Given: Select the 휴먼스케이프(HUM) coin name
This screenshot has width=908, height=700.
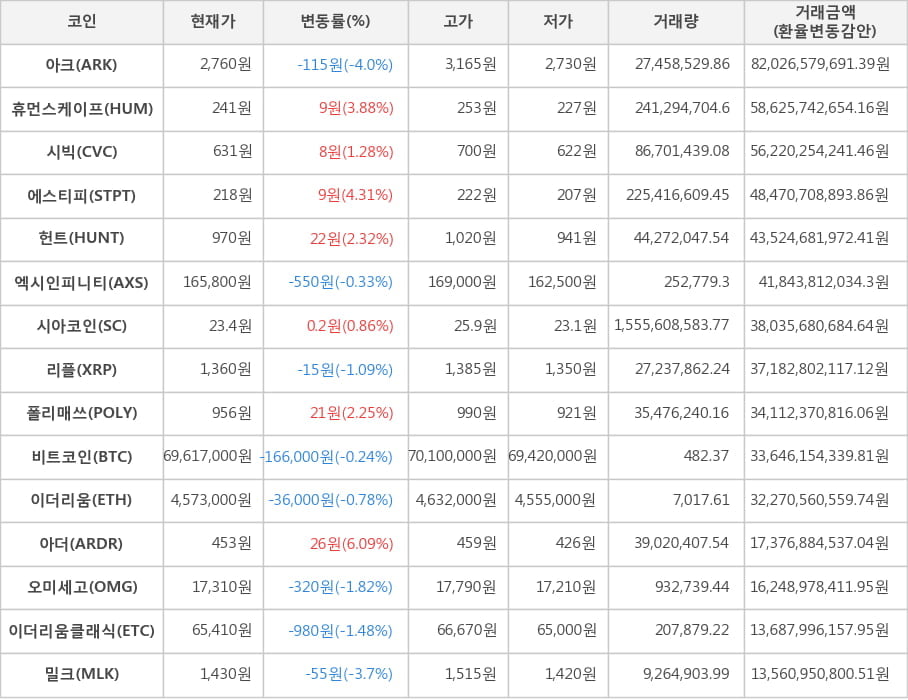Looking at the screenshot, I should [x=82, y=108].
